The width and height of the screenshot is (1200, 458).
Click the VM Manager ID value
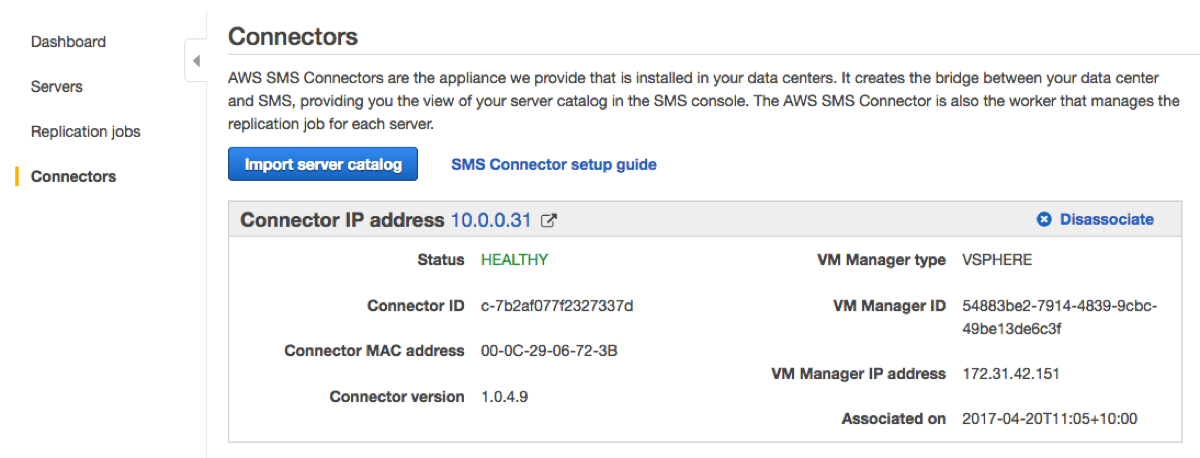1059,317
